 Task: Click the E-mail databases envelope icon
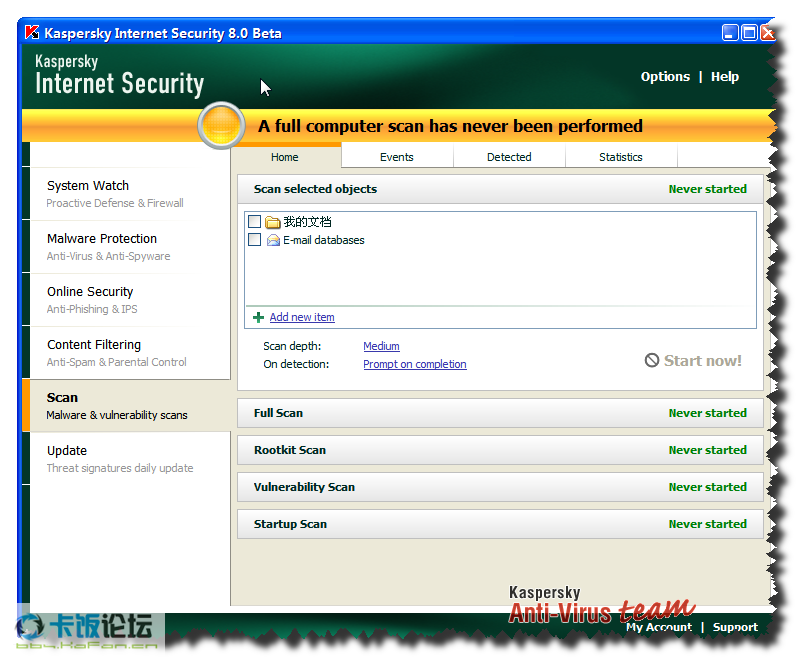pyautogui.click(x=273, y=240)
